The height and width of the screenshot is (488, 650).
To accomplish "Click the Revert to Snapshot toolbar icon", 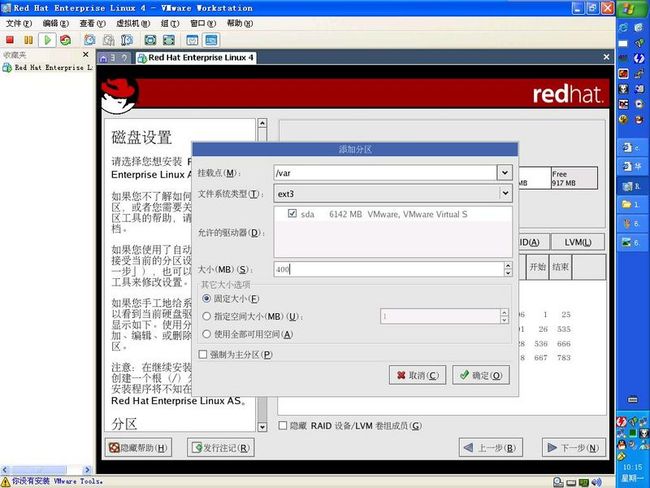I will (x=108, y=40).
